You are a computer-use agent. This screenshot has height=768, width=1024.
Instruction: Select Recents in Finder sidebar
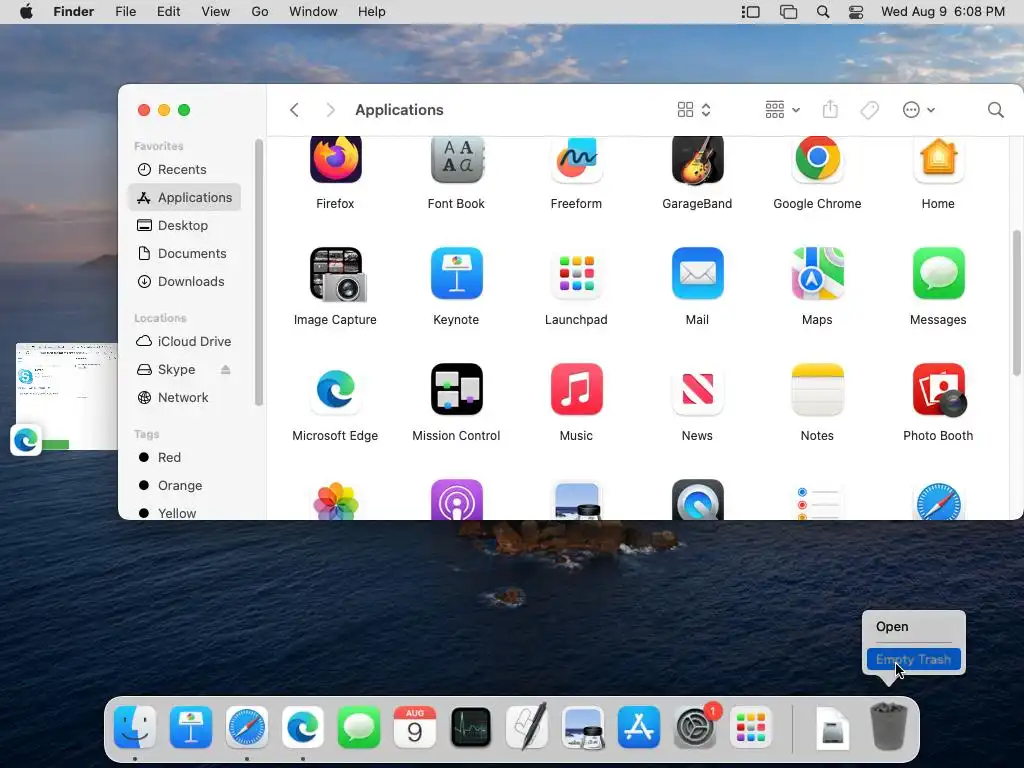point(185,170)
